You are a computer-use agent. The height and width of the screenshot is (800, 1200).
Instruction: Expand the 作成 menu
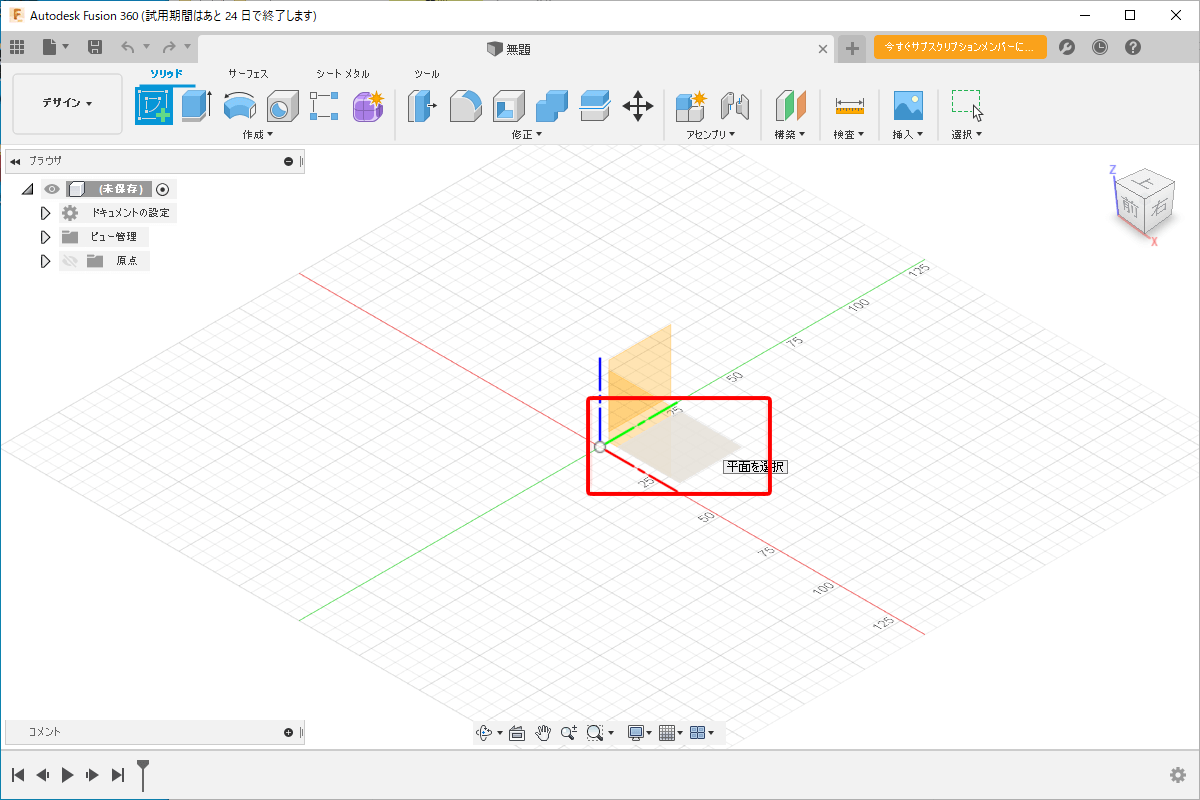257,134
